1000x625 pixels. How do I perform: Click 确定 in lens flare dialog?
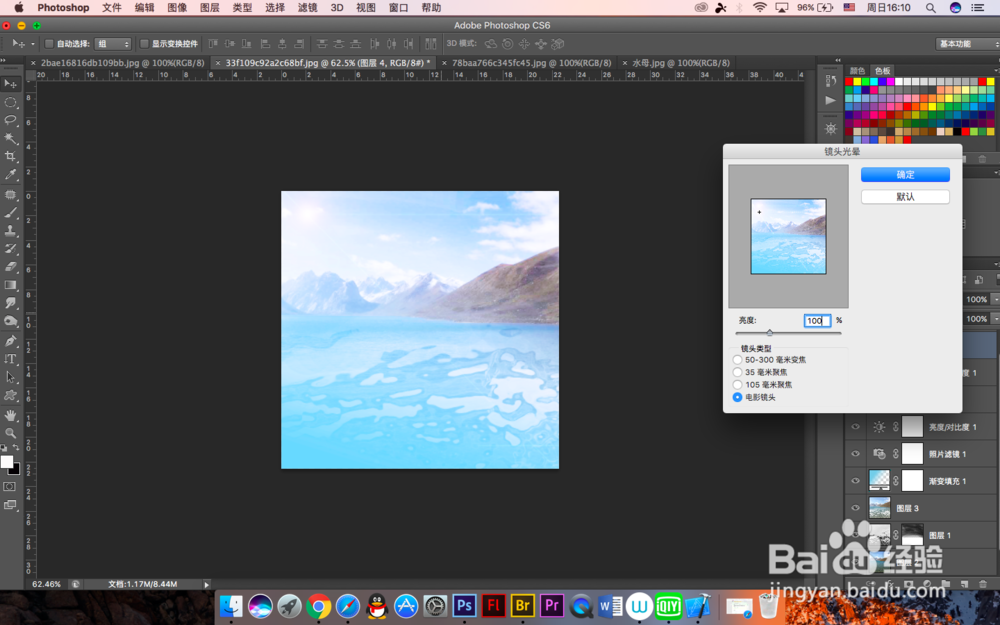click(x=905, y=174)
